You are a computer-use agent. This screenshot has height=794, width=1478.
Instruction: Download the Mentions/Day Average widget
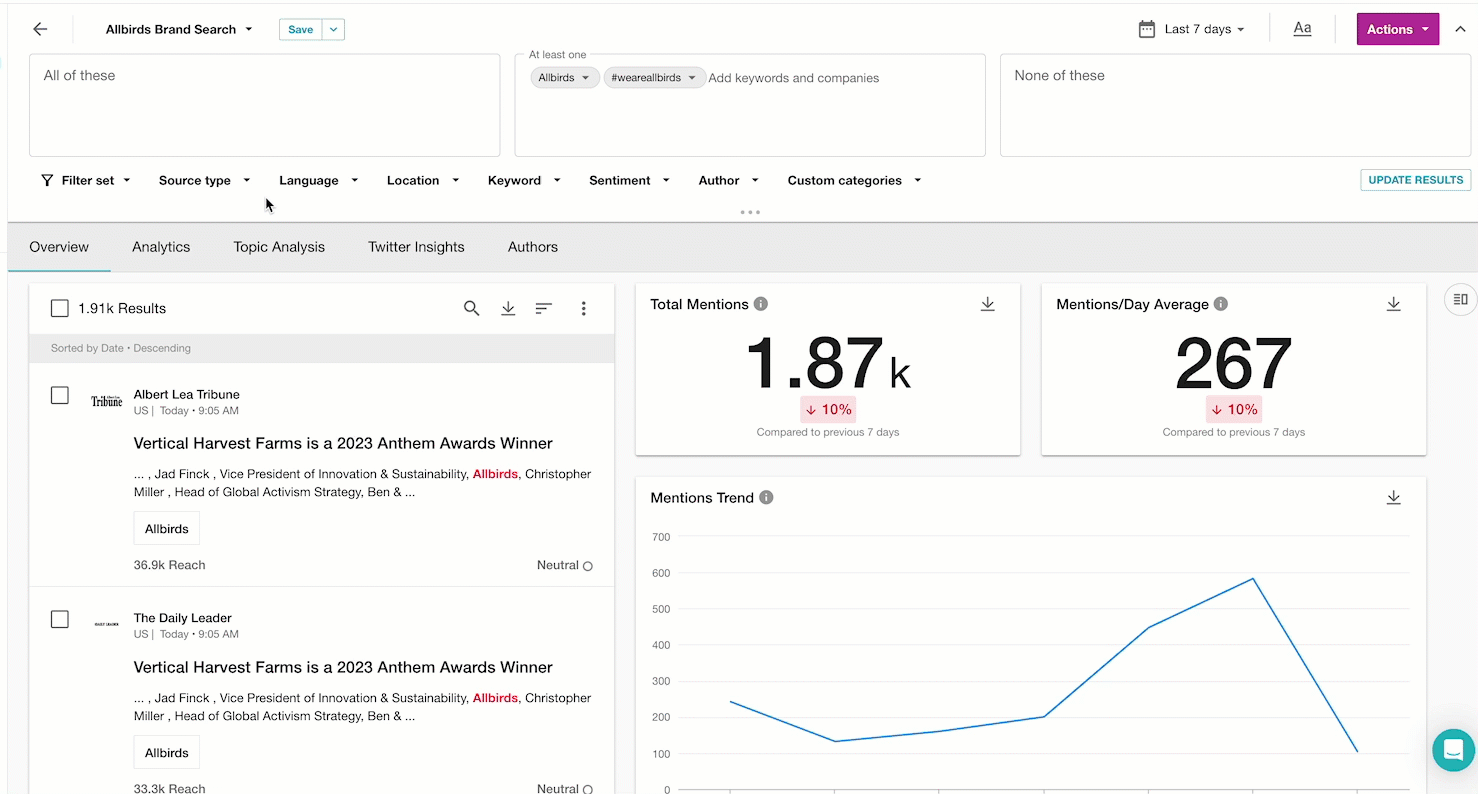tap(1394, 304)
